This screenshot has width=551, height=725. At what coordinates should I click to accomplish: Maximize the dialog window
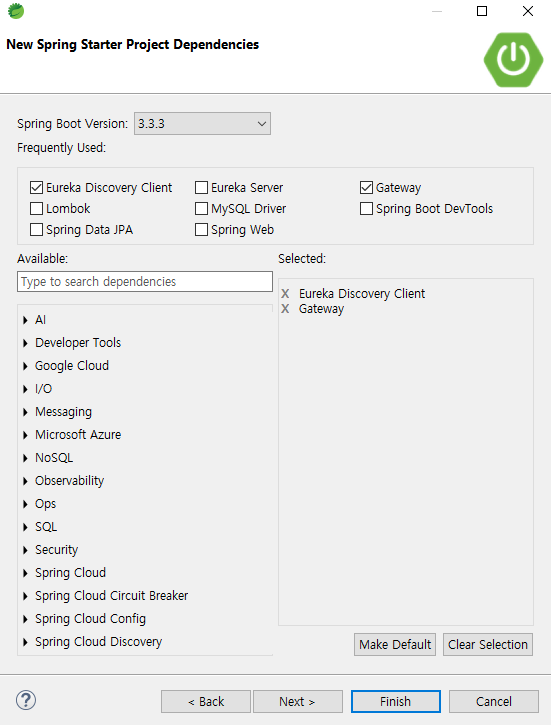(x=482, y=11)
